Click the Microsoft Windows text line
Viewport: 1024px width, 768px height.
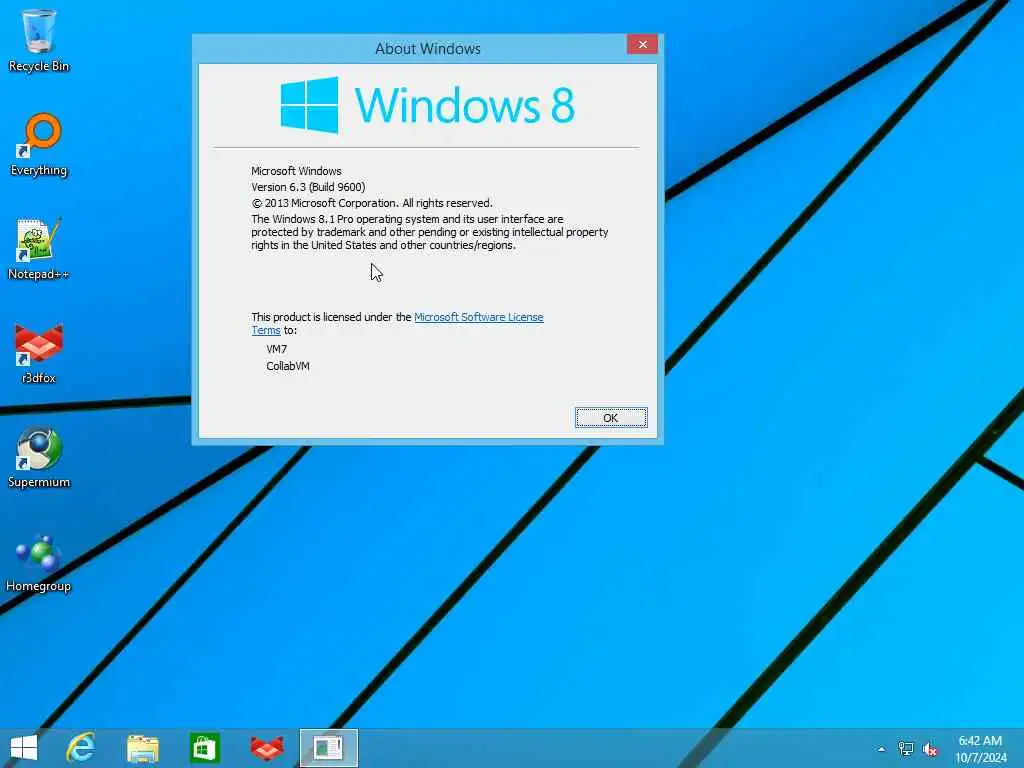(x=296, y=171)
